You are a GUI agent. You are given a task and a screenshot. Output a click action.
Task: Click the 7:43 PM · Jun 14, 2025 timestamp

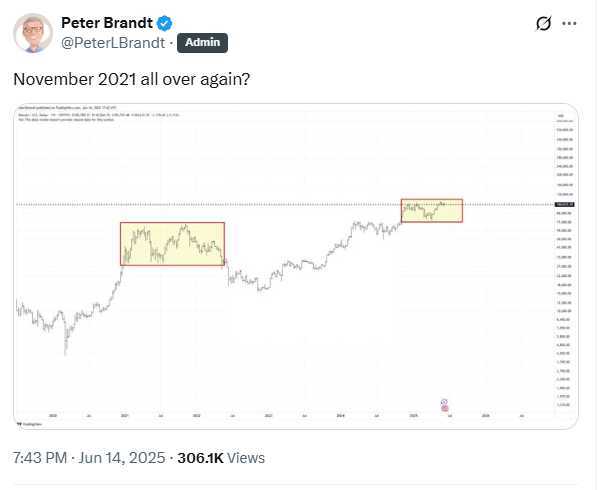pyautogui.click(x=89, y=458)
